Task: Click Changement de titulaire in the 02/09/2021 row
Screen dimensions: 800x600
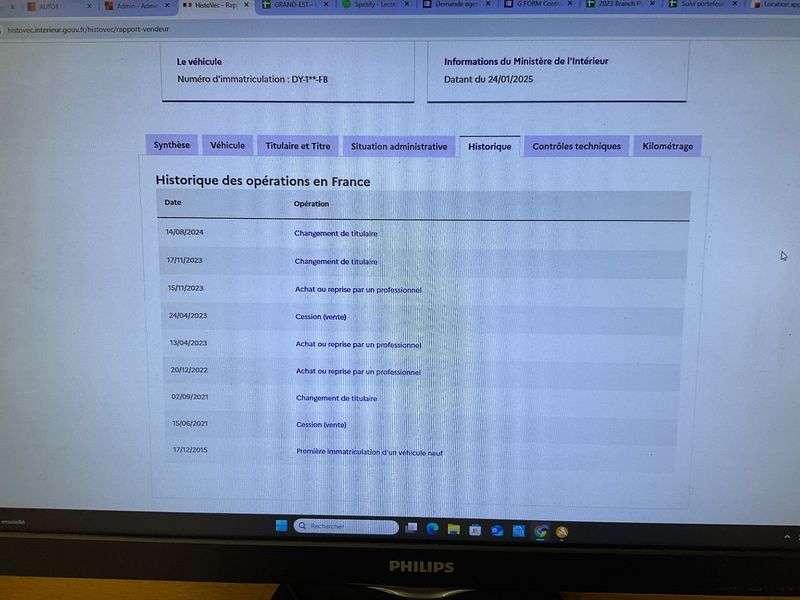Action: [336, 398]
